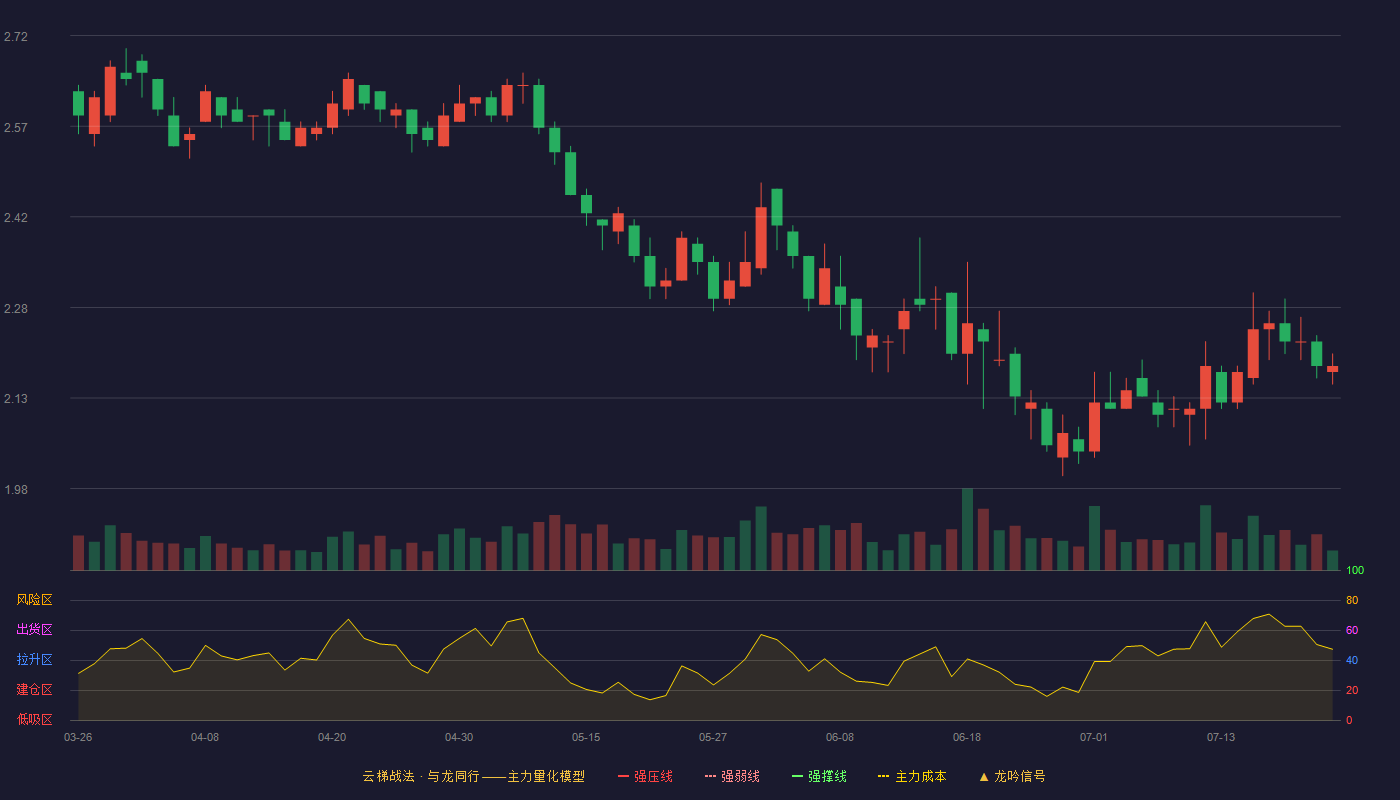Viewport: 1400px width, 800px height.
Task: Select the 03-26 date label
Action: pyautogui.click(x=78, y=737)
